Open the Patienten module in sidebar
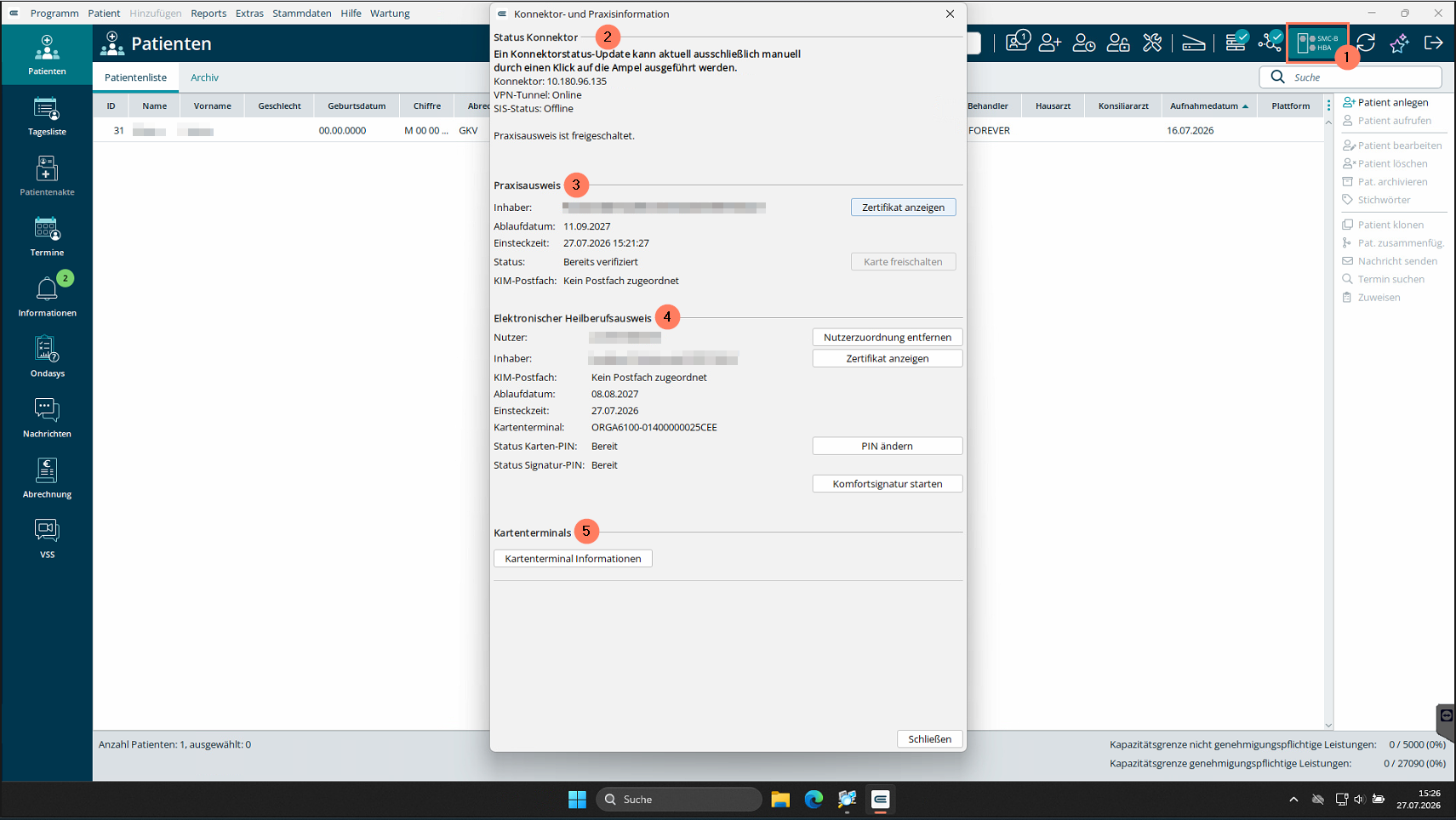The height and width of the screenshot is (820, 1456). 47,54
